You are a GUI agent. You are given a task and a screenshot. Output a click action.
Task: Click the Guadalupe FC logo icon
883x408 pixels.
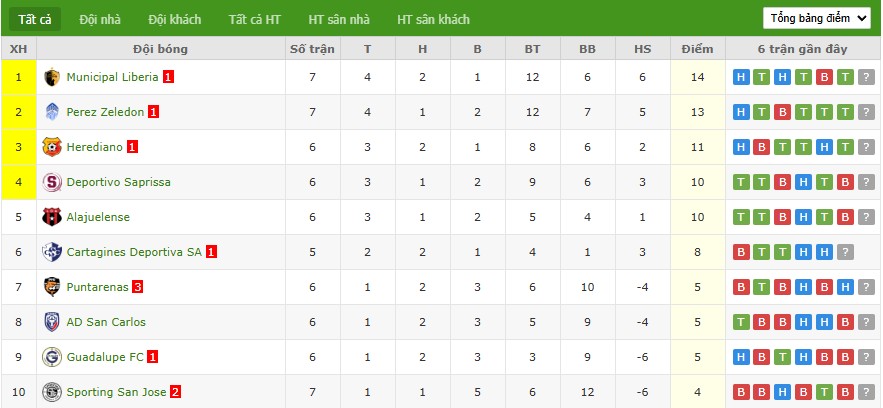[52, 357]
